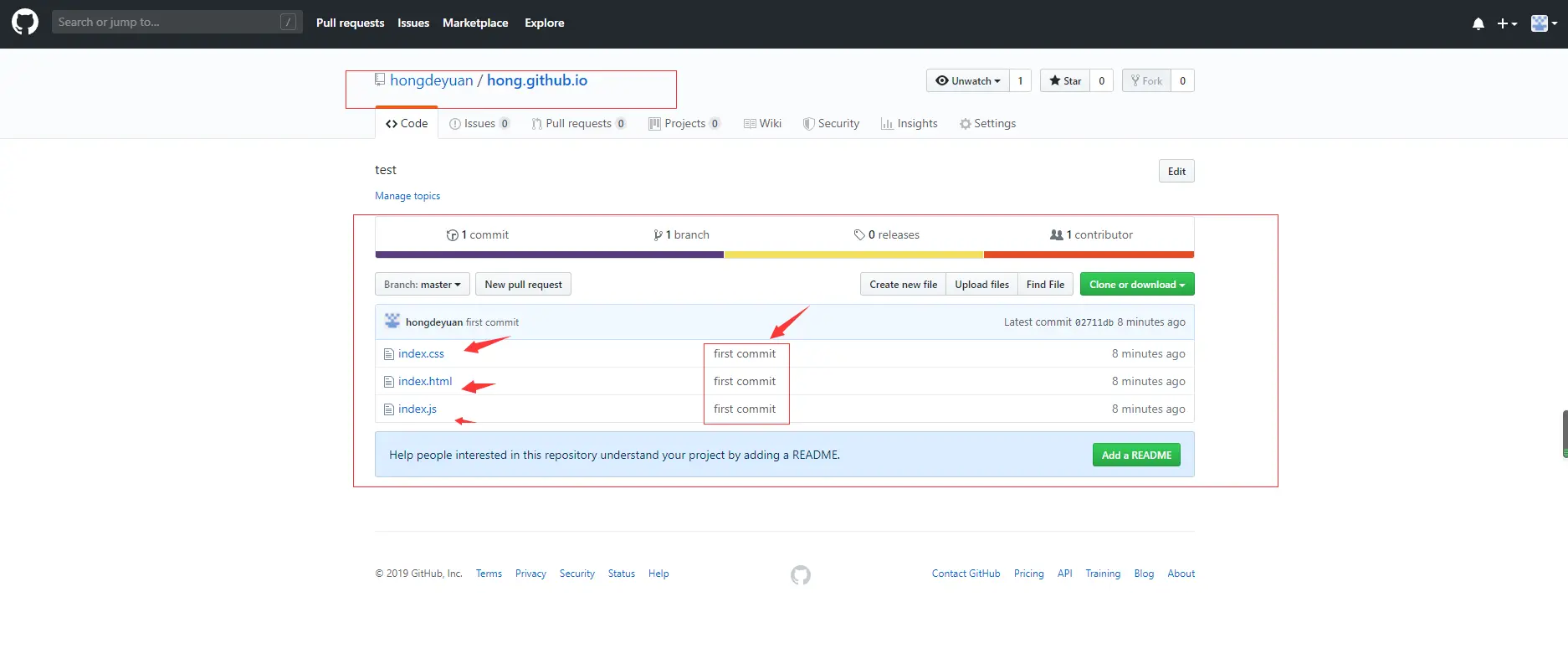Click the watchers count 1
This screenshot has height=669, width=1568.
(1020, 80)
